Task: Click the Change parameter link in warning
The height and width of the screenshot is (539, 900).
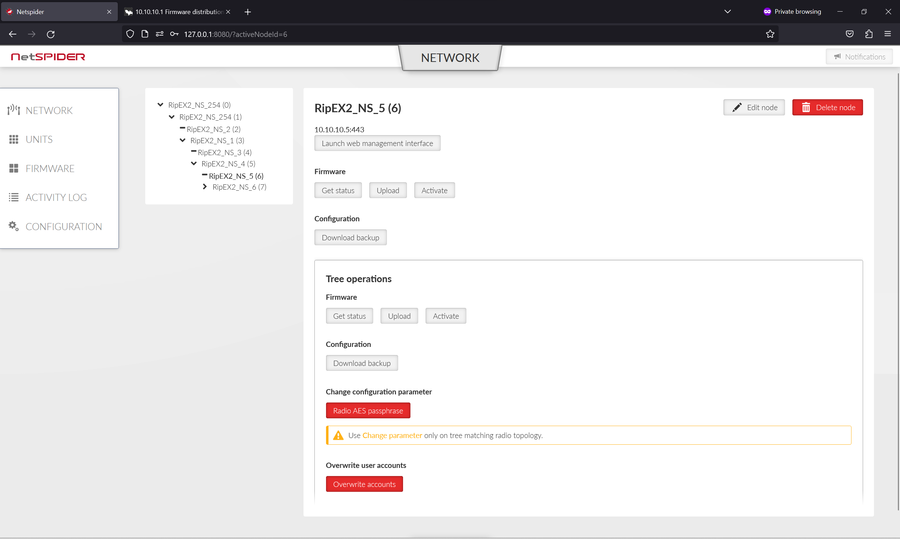Action: [x=392, y=436]
